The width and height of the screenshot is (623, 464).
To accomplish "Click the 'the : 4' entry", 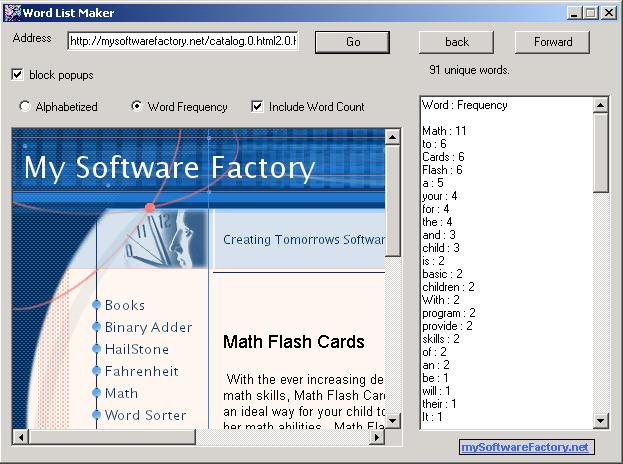I will coord(437,222).
